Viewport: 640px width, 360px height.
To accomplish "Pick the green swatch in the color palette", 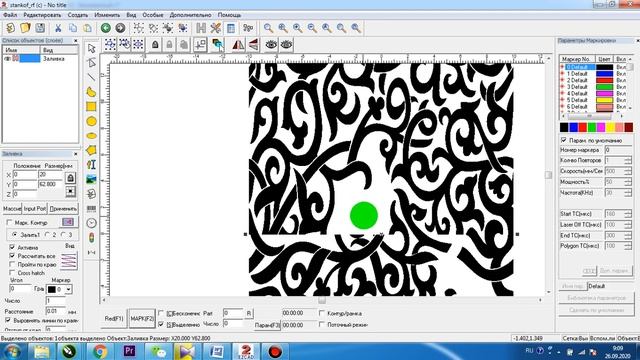I will pyautogui.click(x=592, y=127).
